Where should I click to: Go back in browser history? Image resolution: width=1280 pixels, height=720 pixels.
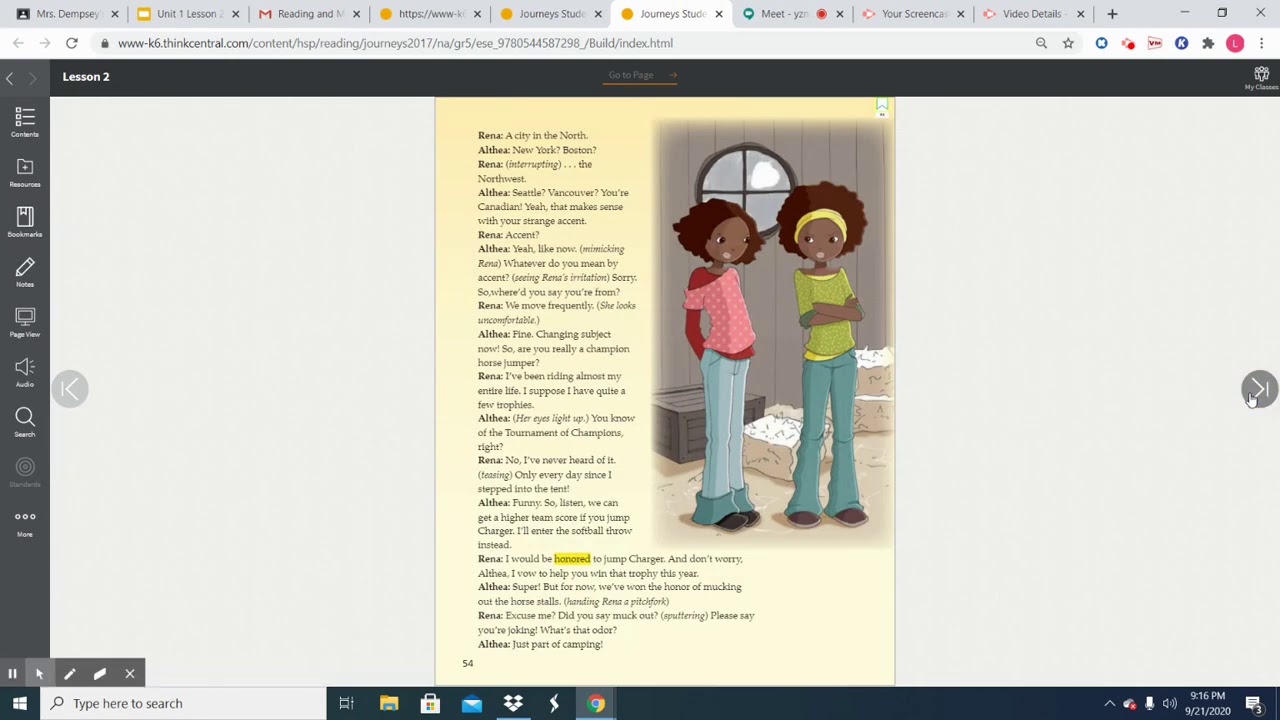[18, 43]
